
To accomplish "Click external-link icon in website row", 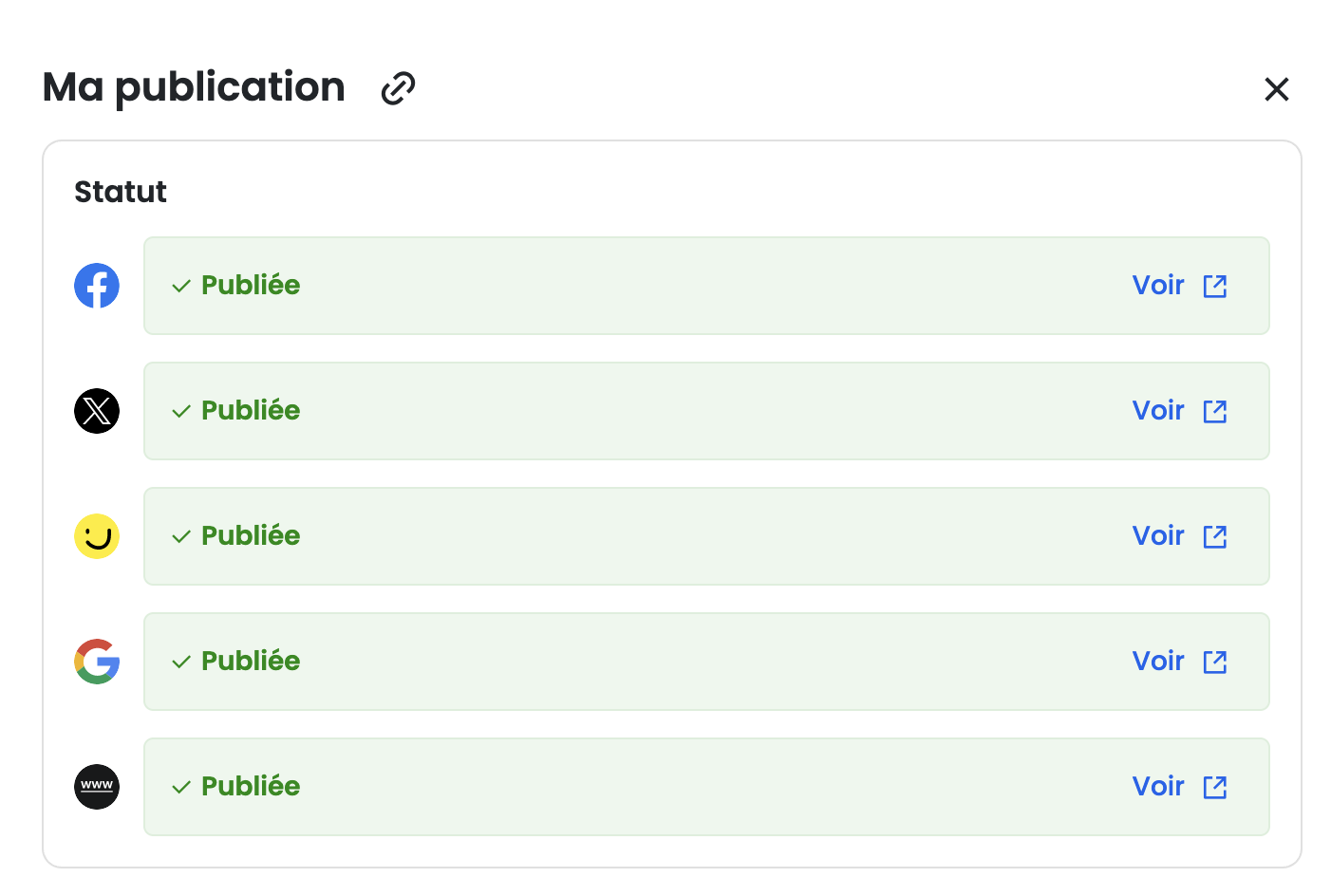I will coord(1215,788).
